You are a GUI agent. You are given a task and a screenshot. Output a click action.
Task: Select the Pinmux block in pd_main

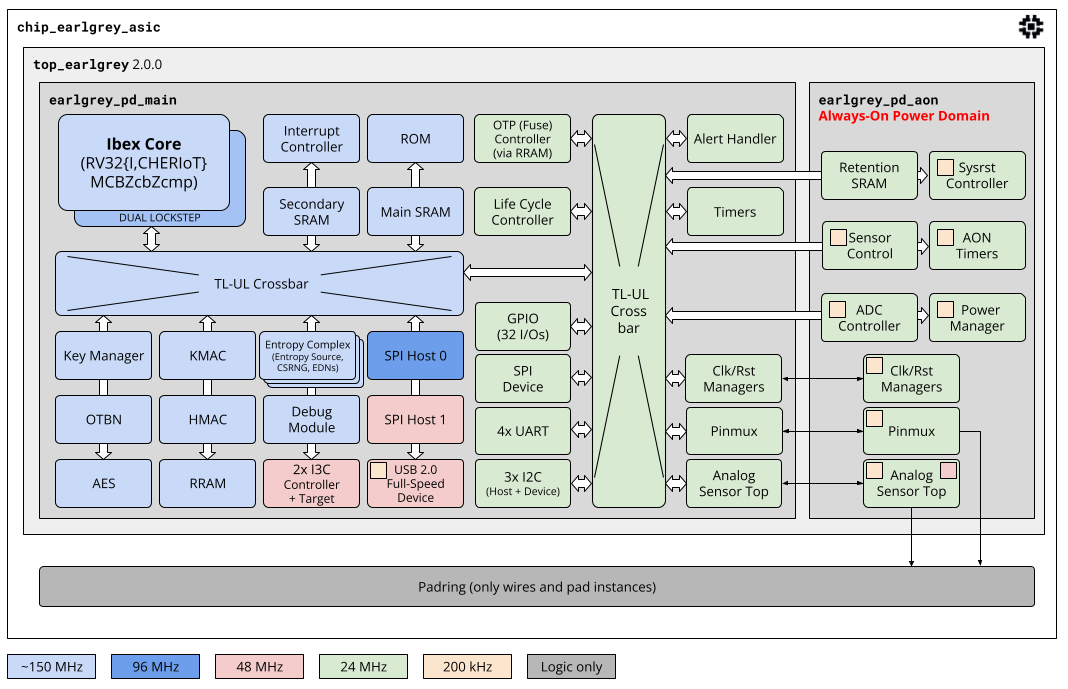734,431
